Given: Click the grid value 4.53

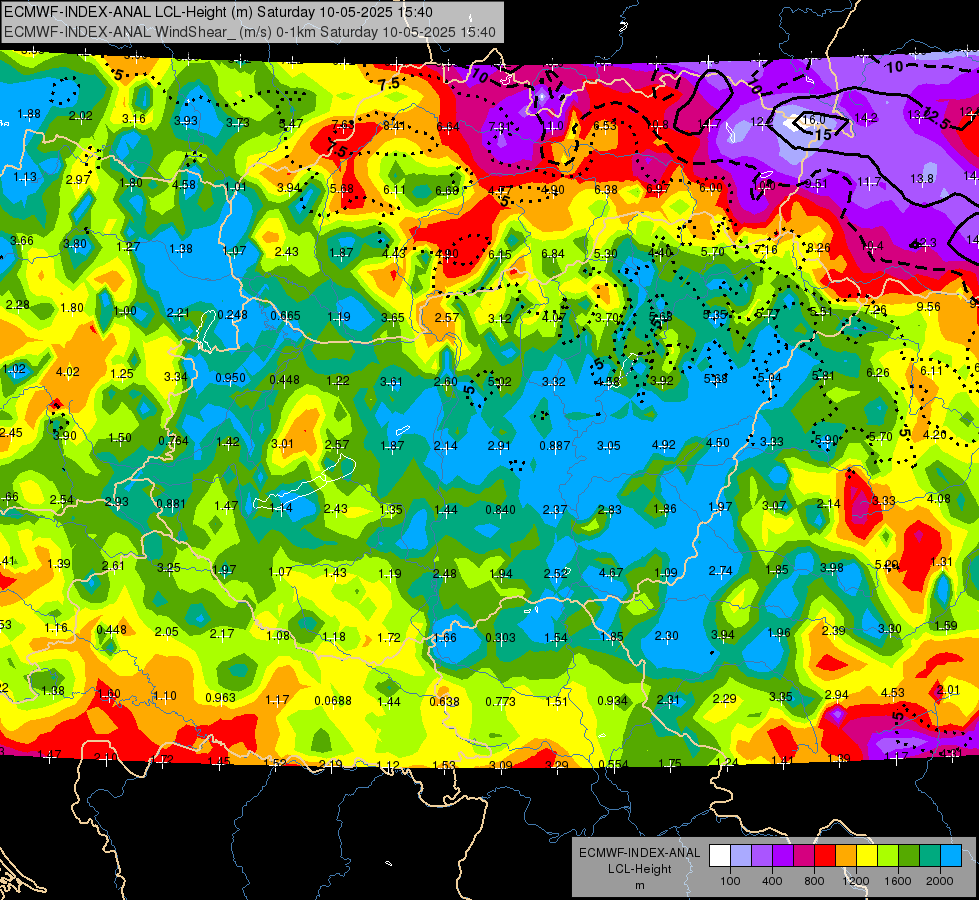Looking at the screenshot, I should 893,692.
